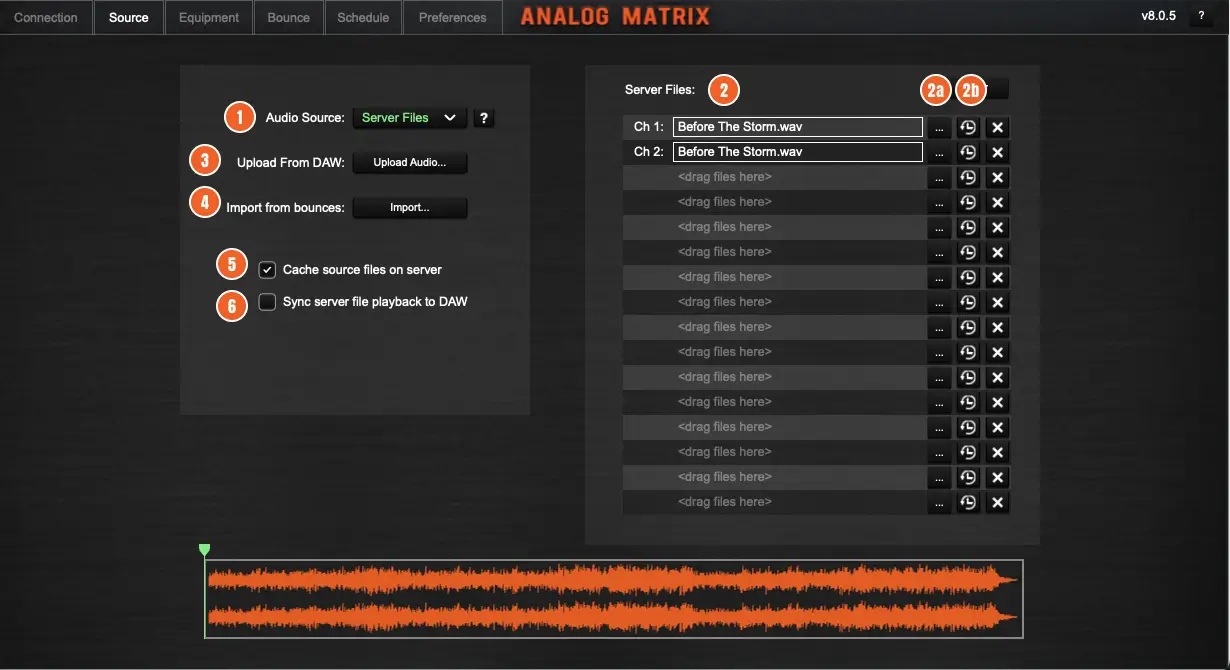Open history on first empty drag row

pos(968,178)
